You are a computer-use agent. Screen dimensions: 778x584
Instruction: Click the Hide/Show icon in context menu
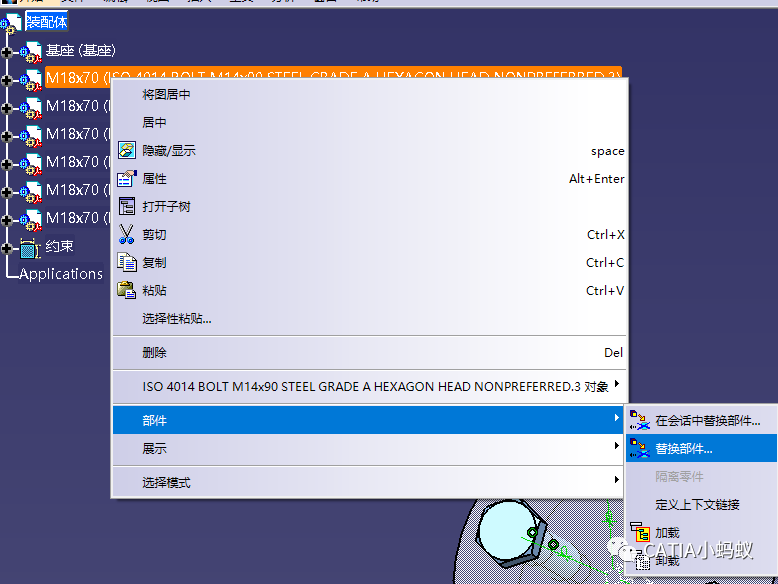(127, 150)
